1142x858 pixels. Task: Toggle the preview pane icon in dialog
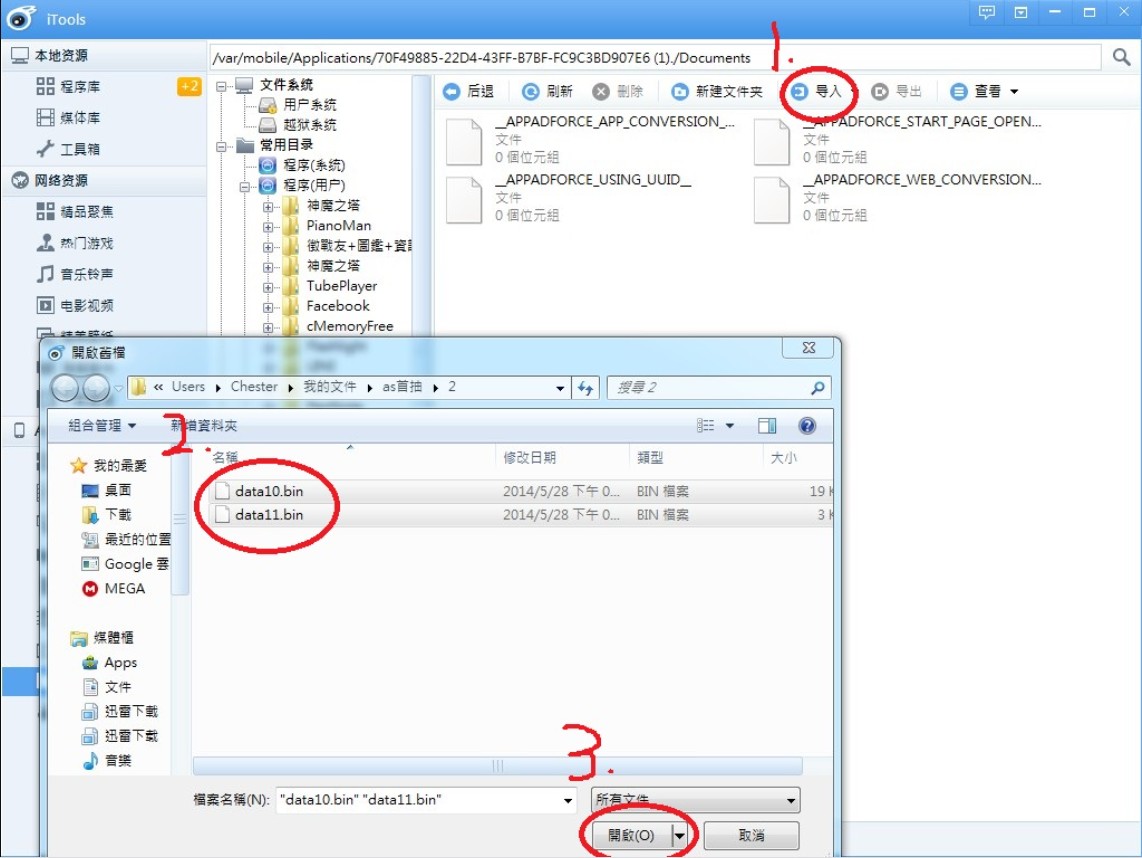click(767, 426)
